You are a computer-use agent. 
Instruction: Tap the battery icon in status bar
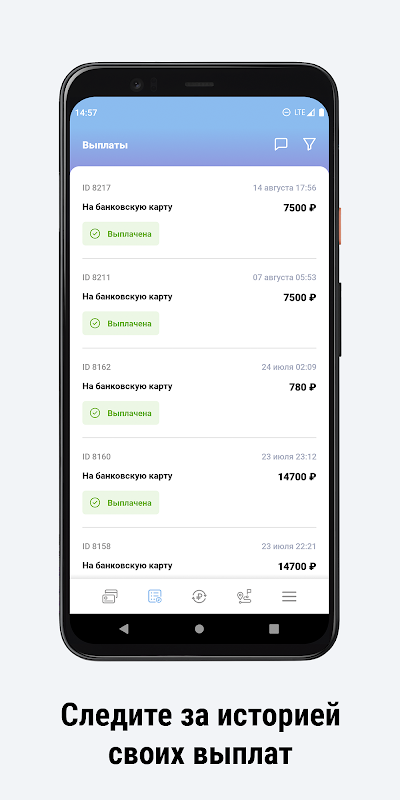321,112
